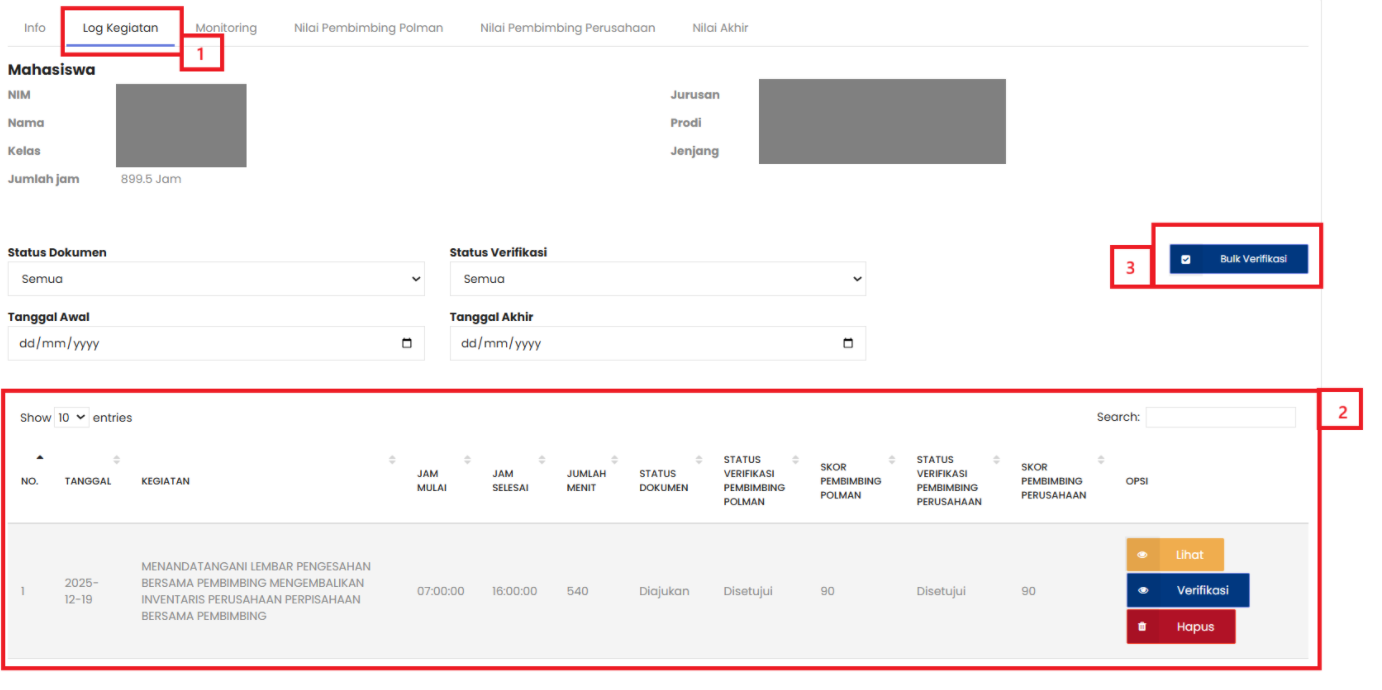
Task: Click the eye icon on Verifikasi button
Action: point(1142,590)
